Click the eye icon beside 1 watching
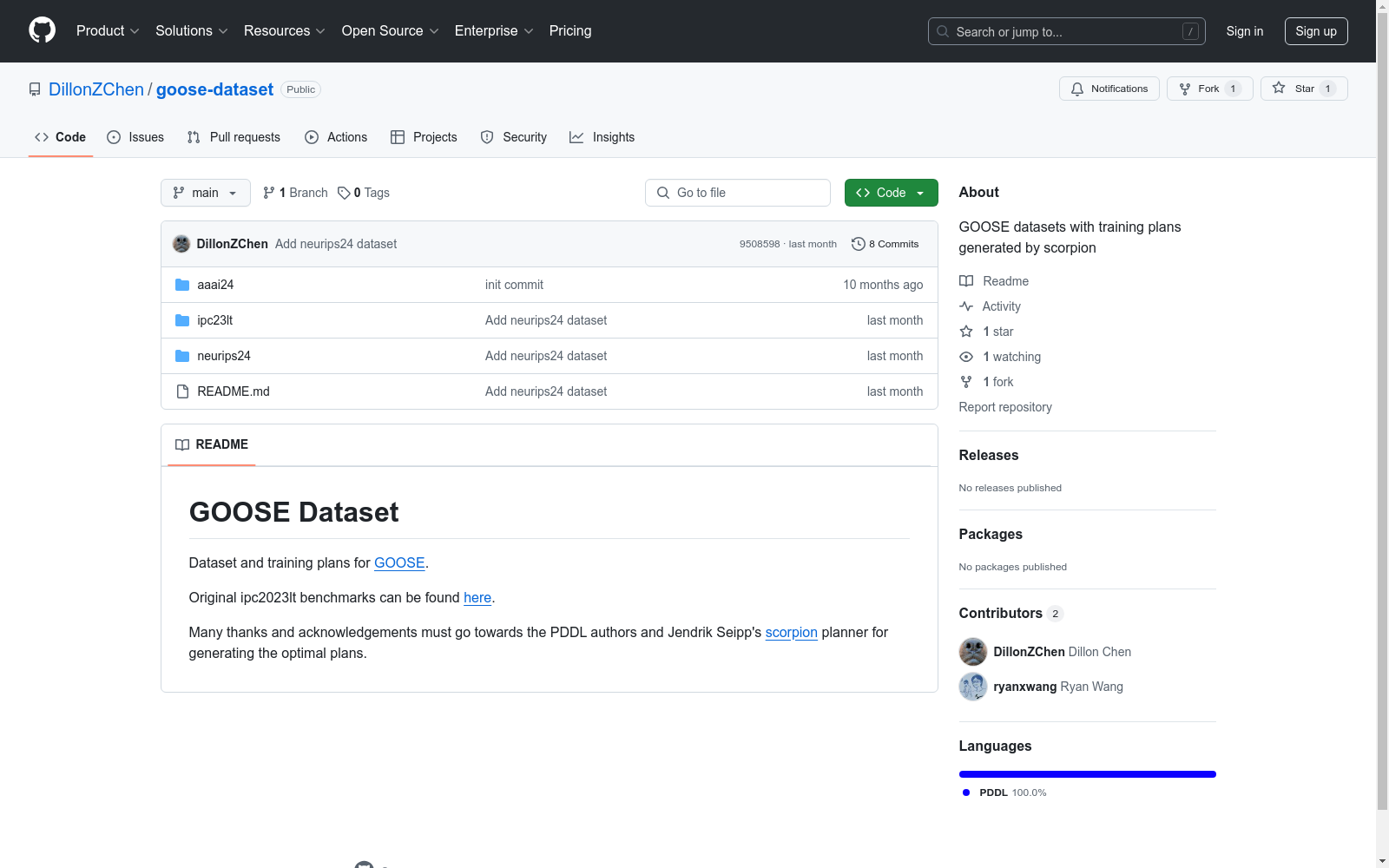 [x=966, y=357]
